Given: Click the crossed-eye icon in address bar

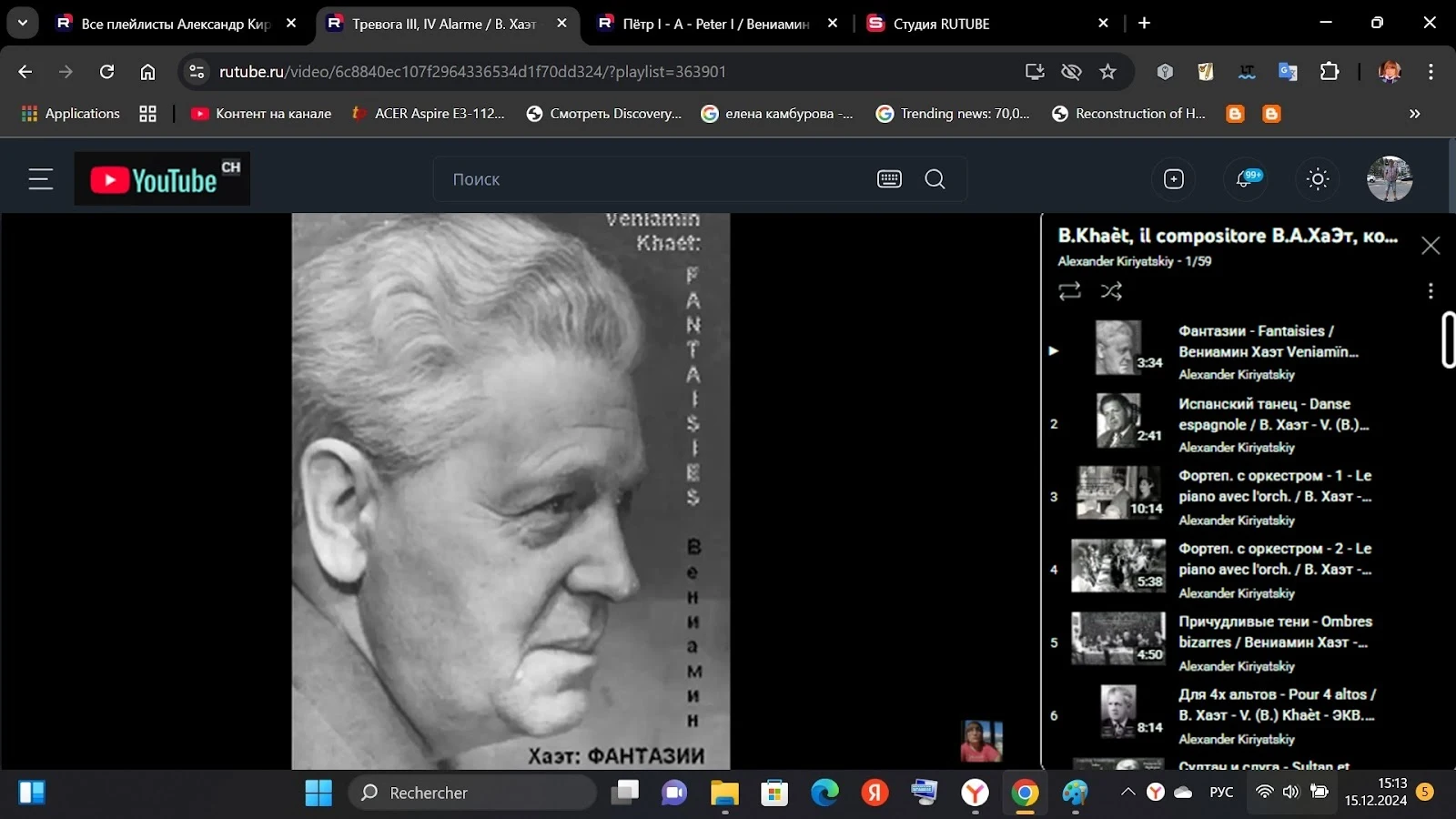Looking at the screenshot, I should pos(1071,72).
